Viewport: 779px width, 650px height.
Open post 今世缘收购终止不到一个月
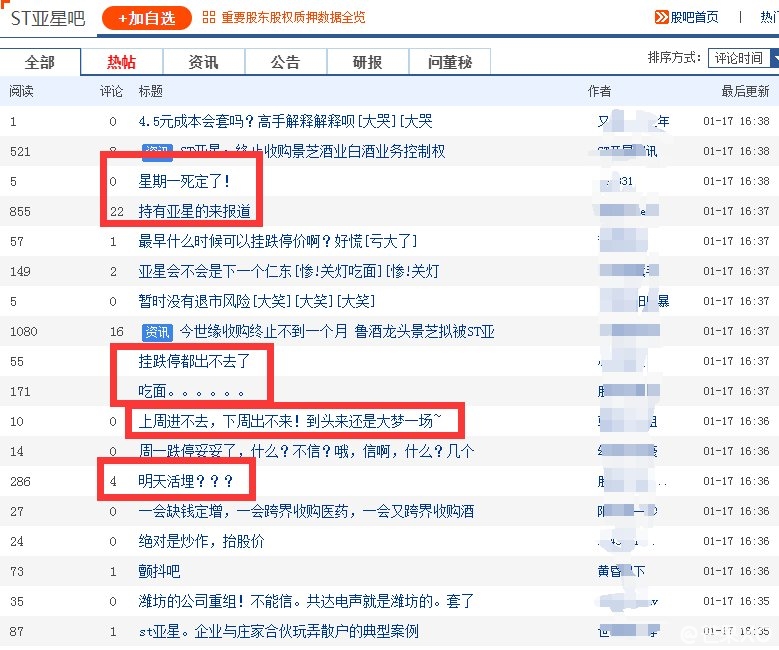(337, 331)
